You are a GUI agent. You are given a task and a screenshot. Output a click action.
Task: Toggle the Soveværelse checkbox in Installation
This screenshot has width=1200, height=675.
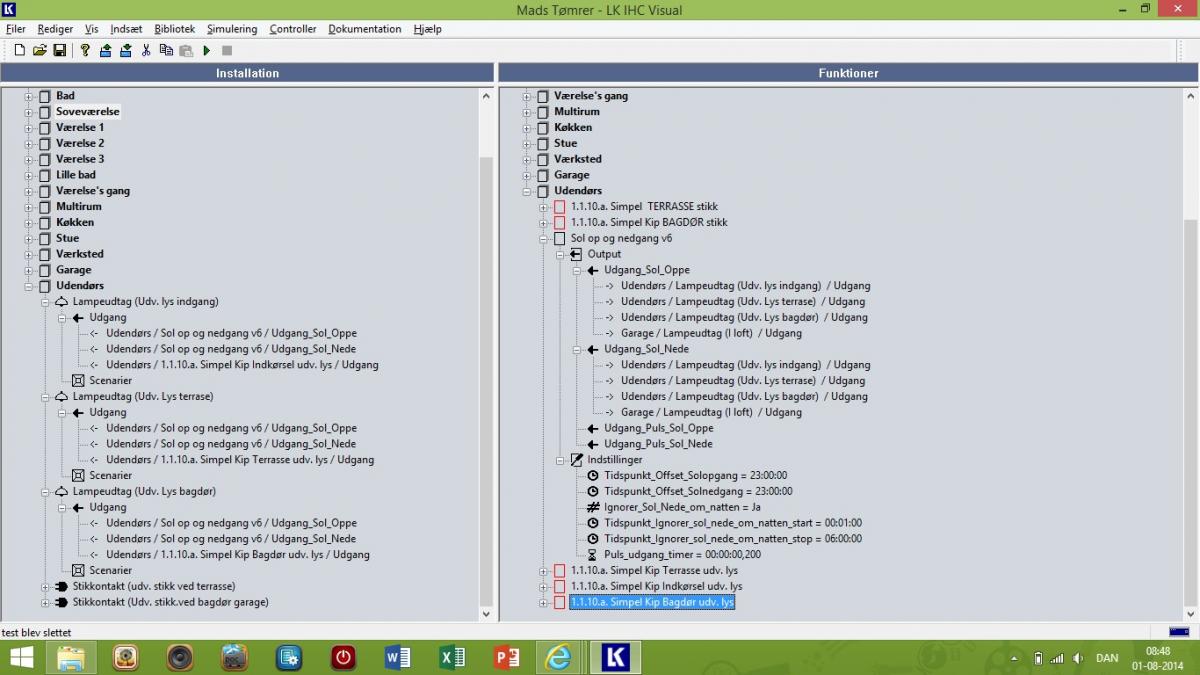pyautogui.click(x=44, y=112)
